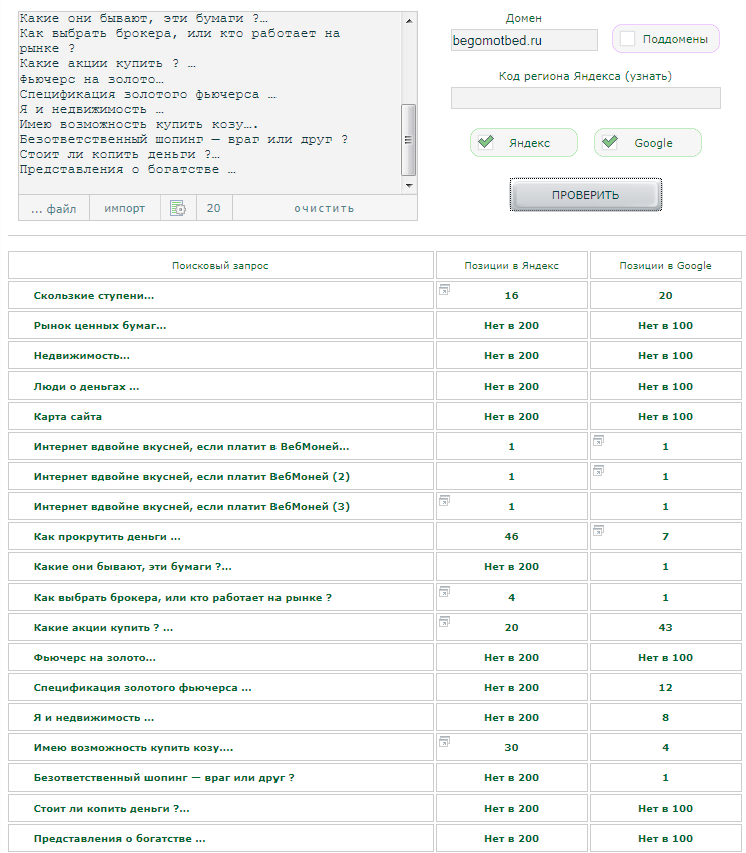The width and height of the screenshot is (746, 853).
Task: Click the scroll down arrow of the query list
Action: [x=408, y=186]
